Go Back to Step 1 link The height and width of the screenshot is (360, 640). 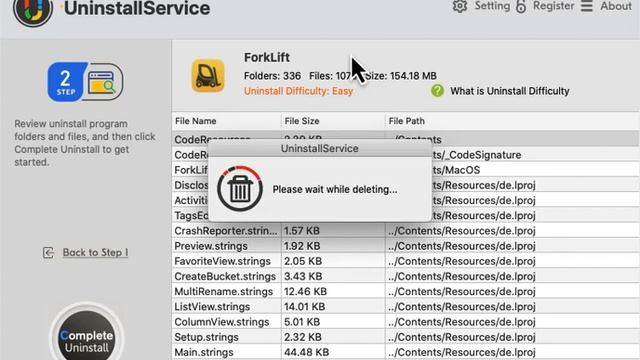pos(95,253)
